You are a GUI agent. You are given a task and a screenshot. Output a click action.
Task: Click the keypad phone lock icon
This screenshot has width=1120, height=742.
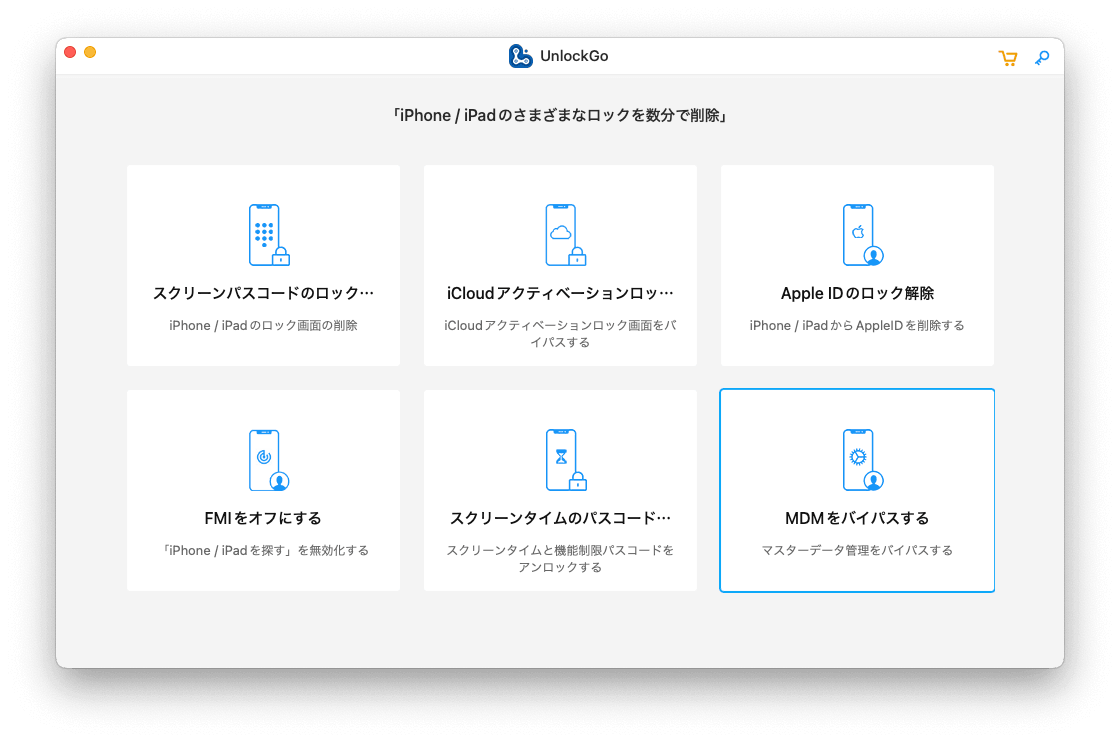click(269, 235)
